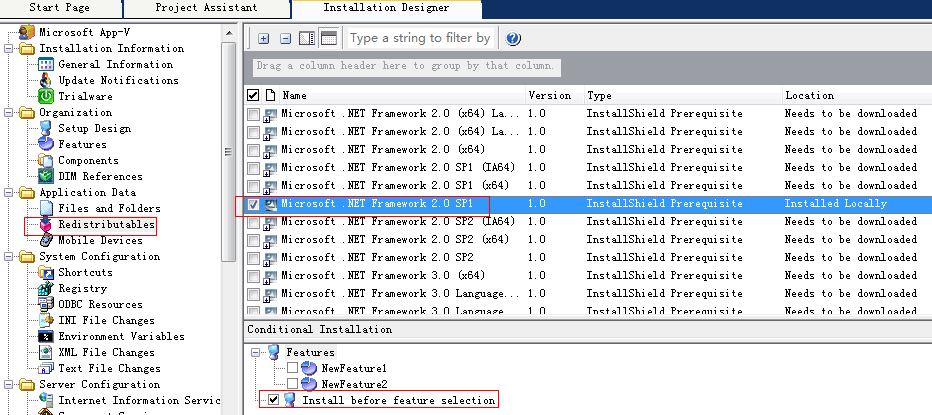Open the Registry view icon
Image resolution: width=932 pixels, height=415 pixels.
click(46, 288)
